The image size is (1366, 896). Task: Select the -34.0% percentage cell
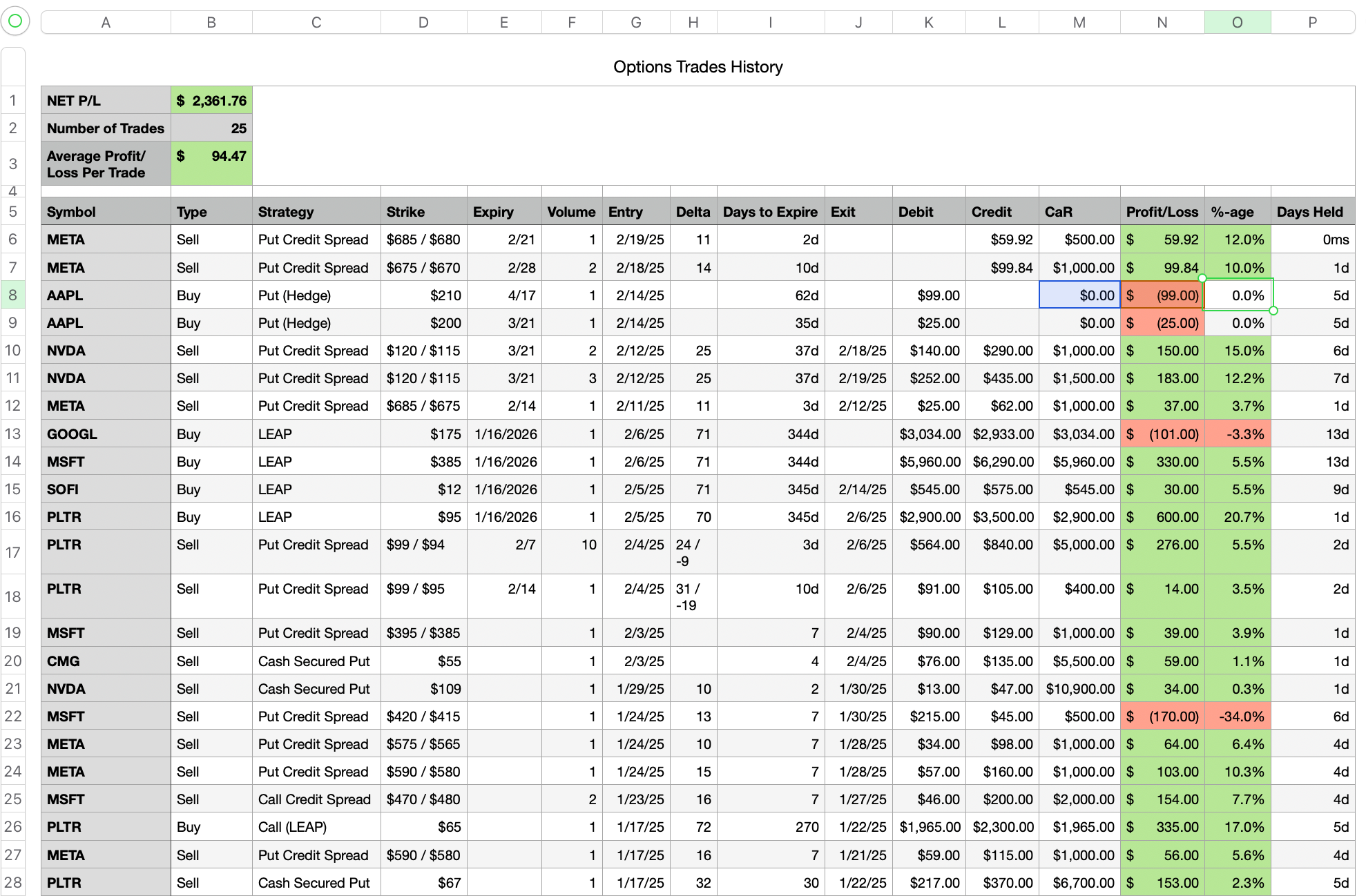(1238, 716)
